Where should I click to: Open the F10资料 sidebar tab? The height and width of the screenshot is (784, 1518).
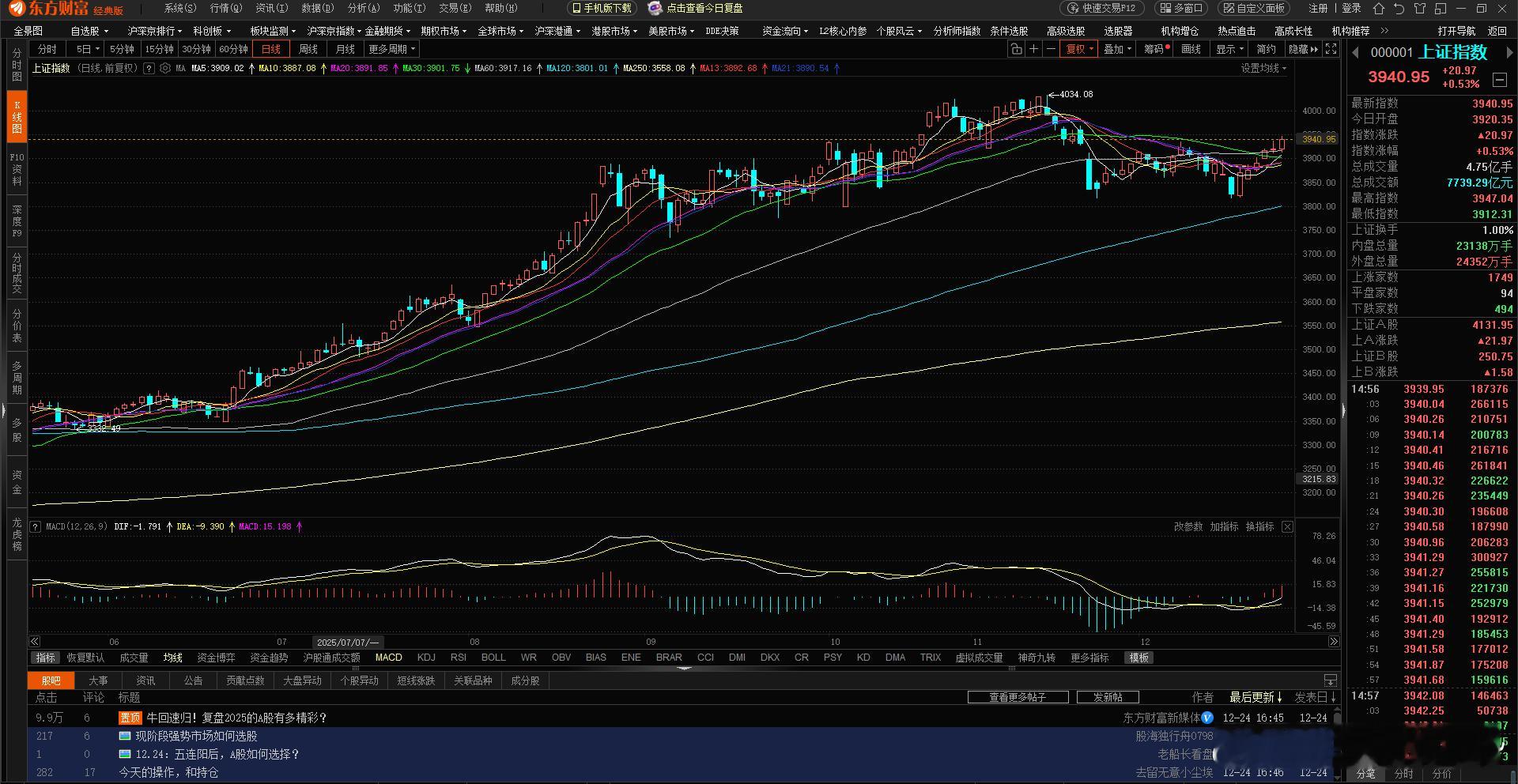pyautogui.click(x=17, y=169)
